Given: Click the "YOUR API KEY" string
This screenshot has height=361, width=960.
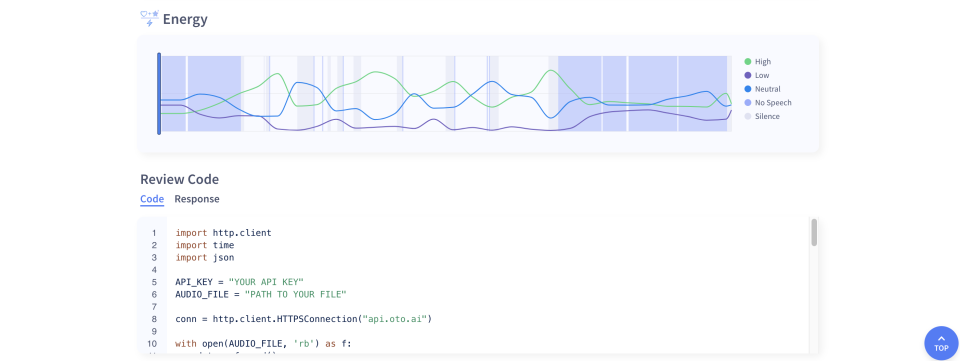Looking at the screenshot, I should click(x=266, y=282).
